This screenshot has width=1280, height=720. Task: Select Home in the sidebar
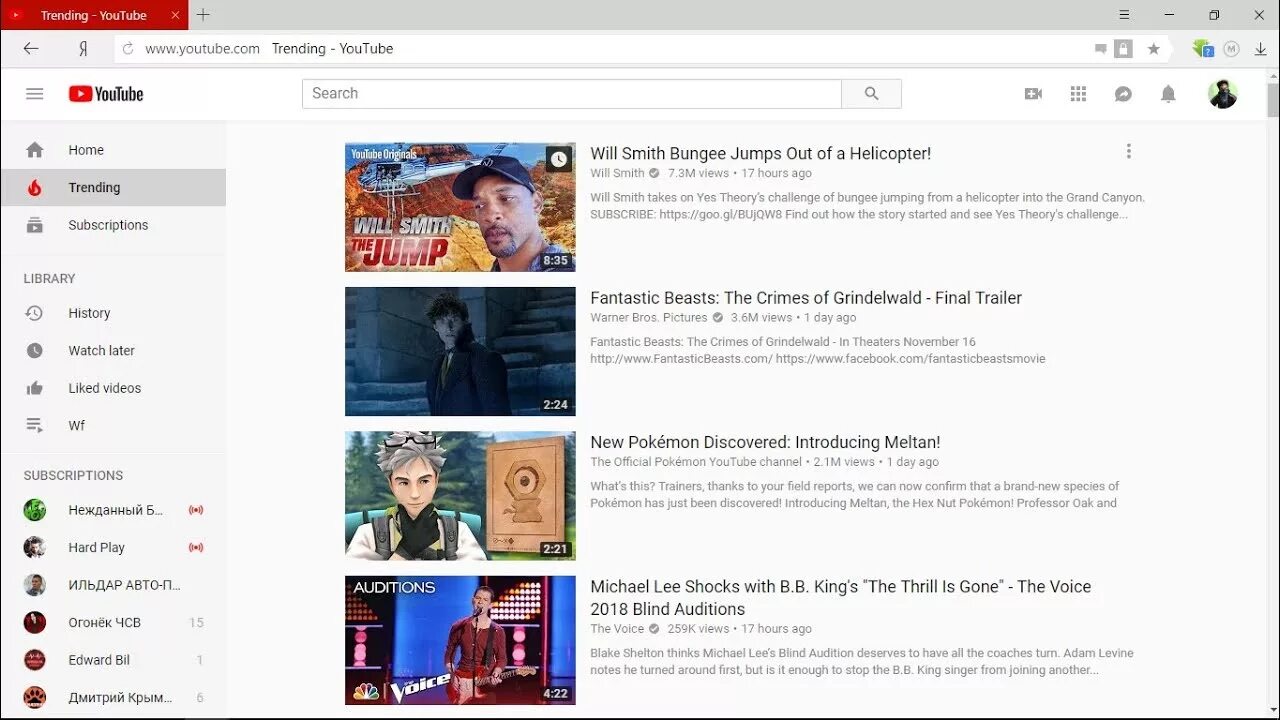113,150
